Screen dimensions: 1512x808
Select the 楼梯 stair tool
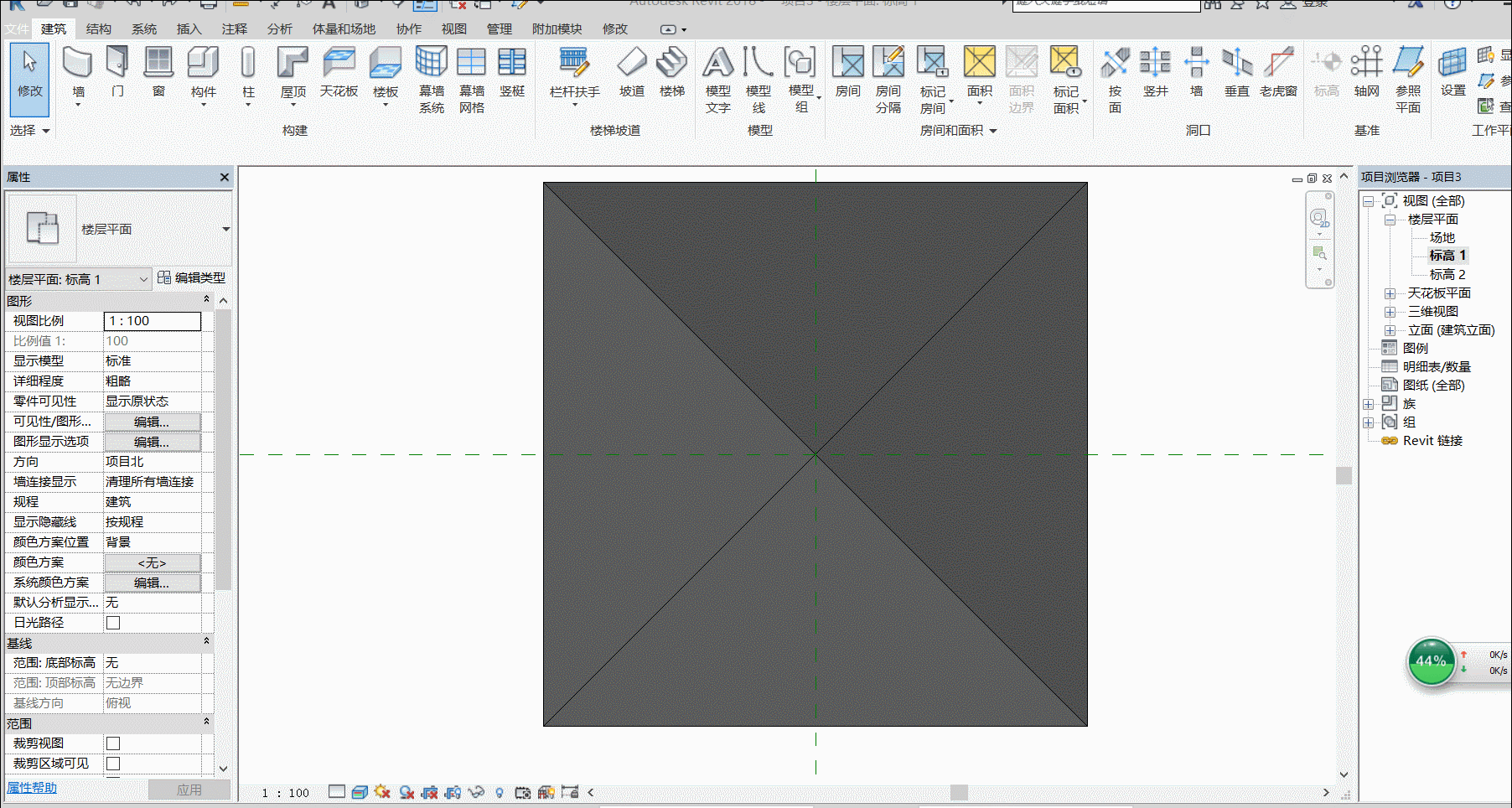[x=672, y=73]
